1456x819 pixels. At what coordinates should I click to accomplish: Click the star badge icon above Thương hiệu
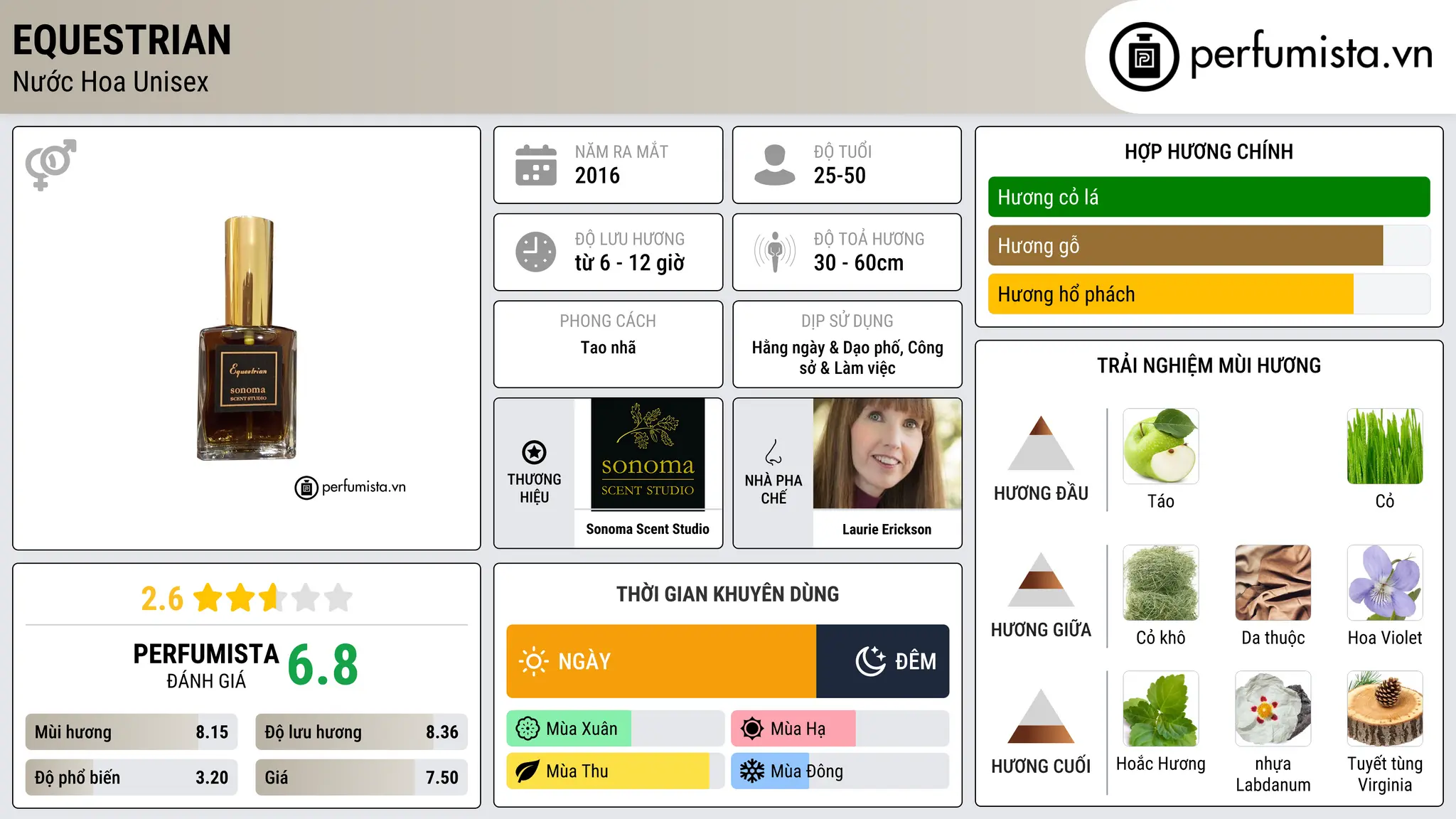click(x=534, y=452)
